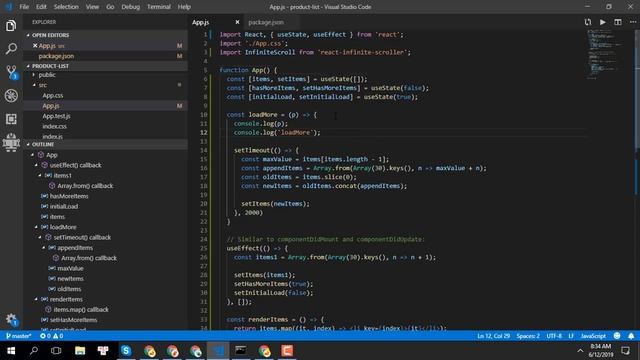The height and width of the screenshot is (360, 640).
Task: Open the File menu
Action: [24, 7]
